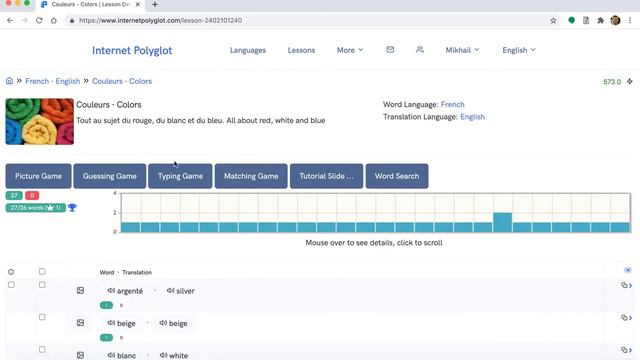Click the red 0 errors badge

tap(32, 196)
